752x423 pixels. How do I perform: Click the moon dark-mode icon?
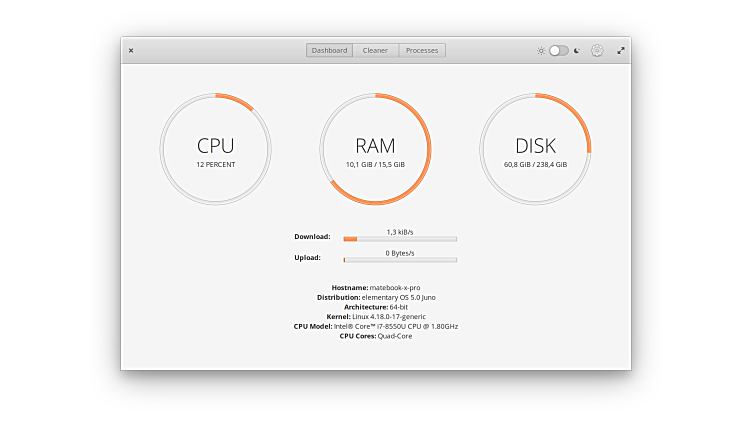(x=576, y=51)
